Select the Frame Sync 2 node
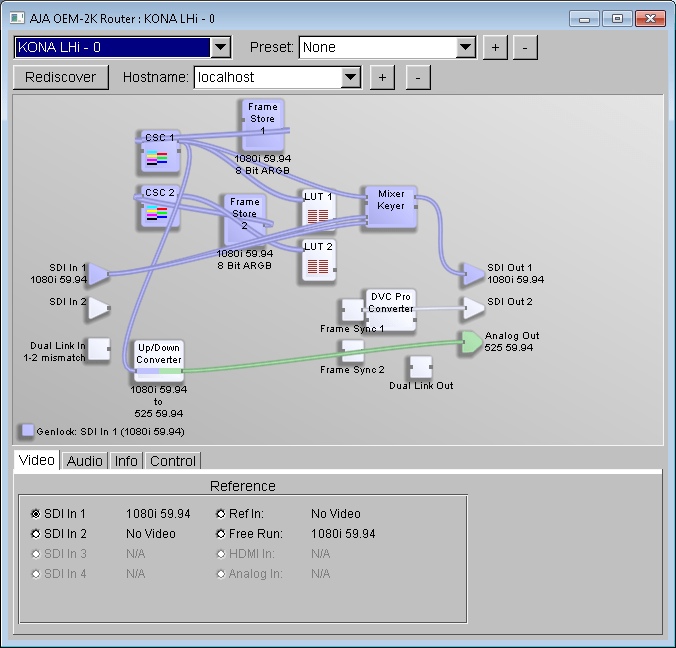676x648 pixels. (x=353, y=351)
